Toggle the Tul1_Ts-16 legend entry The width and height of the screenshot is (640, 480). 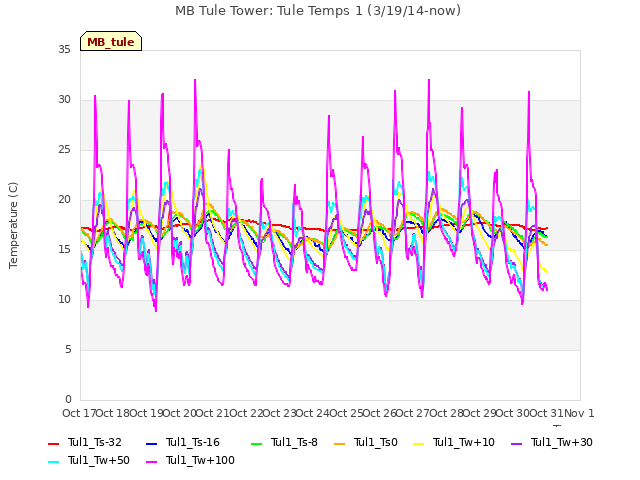(x=183, y=442)
